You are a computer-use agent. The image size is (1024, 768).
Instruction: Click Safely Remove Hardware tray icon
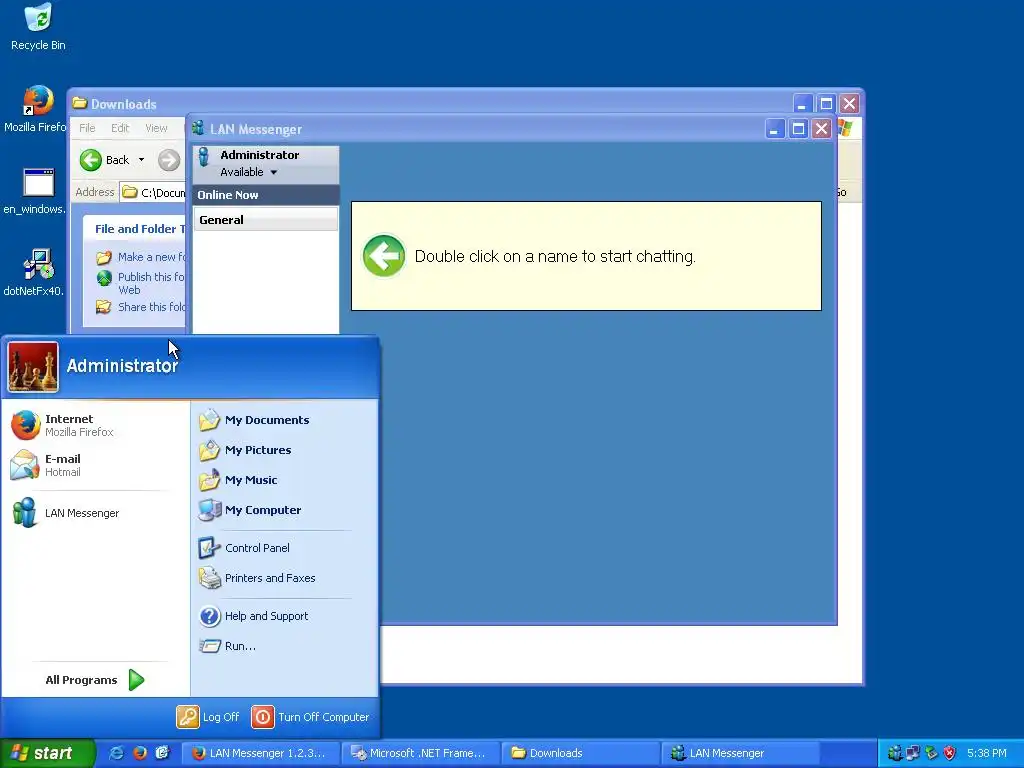coord(931,753)
